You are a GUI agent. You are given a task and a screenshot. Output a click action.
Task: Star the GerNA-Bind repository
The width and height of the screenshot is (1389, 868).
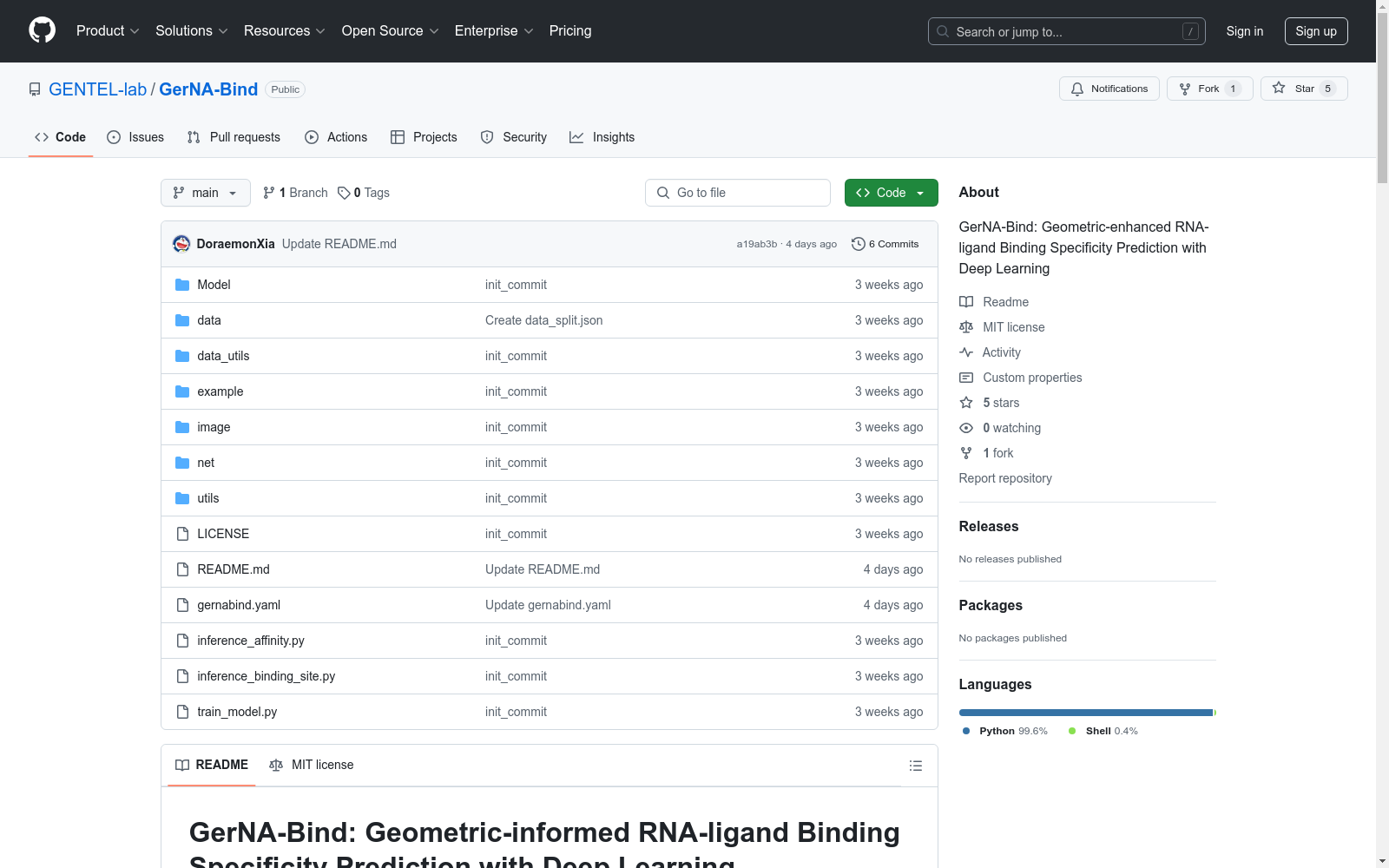click(x=1303, y=88)
